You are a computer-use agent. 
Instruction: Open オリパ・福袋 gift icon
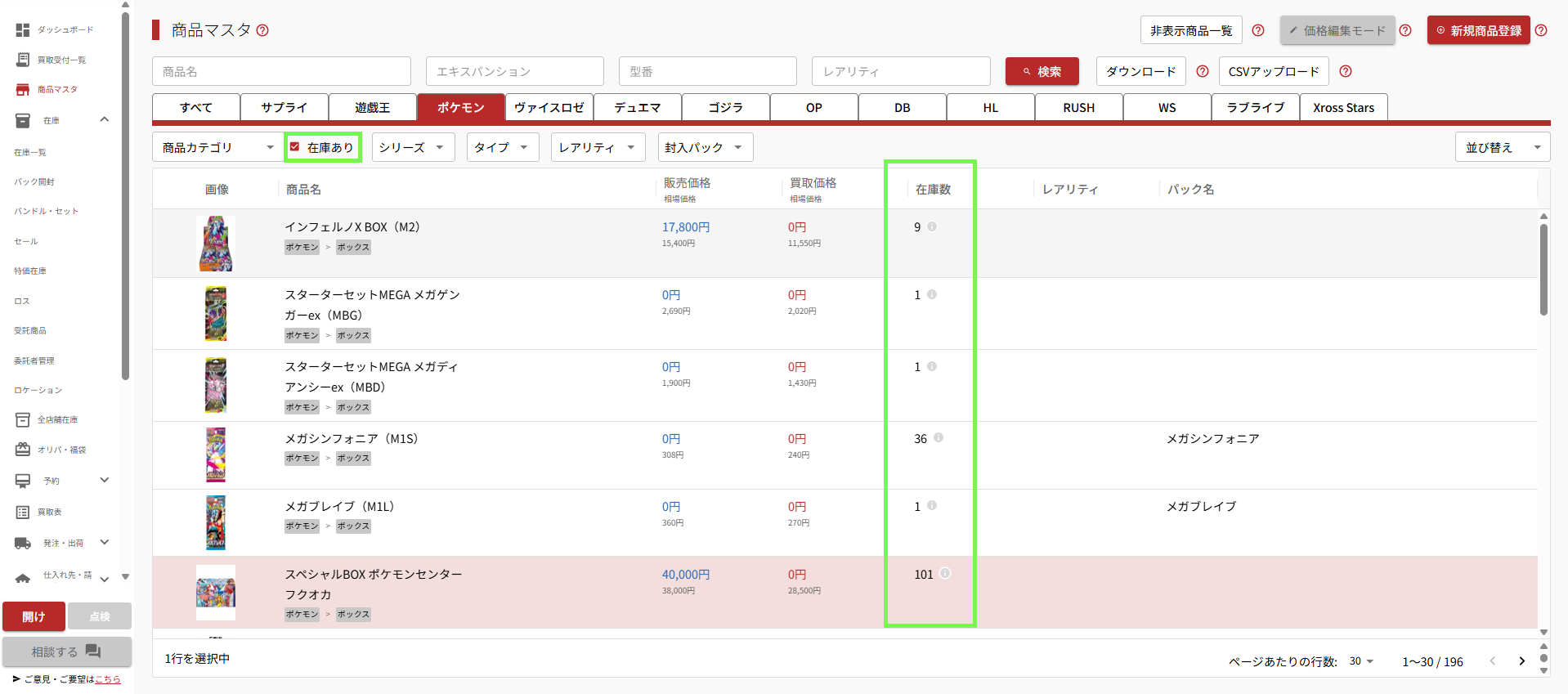(23, 450)
